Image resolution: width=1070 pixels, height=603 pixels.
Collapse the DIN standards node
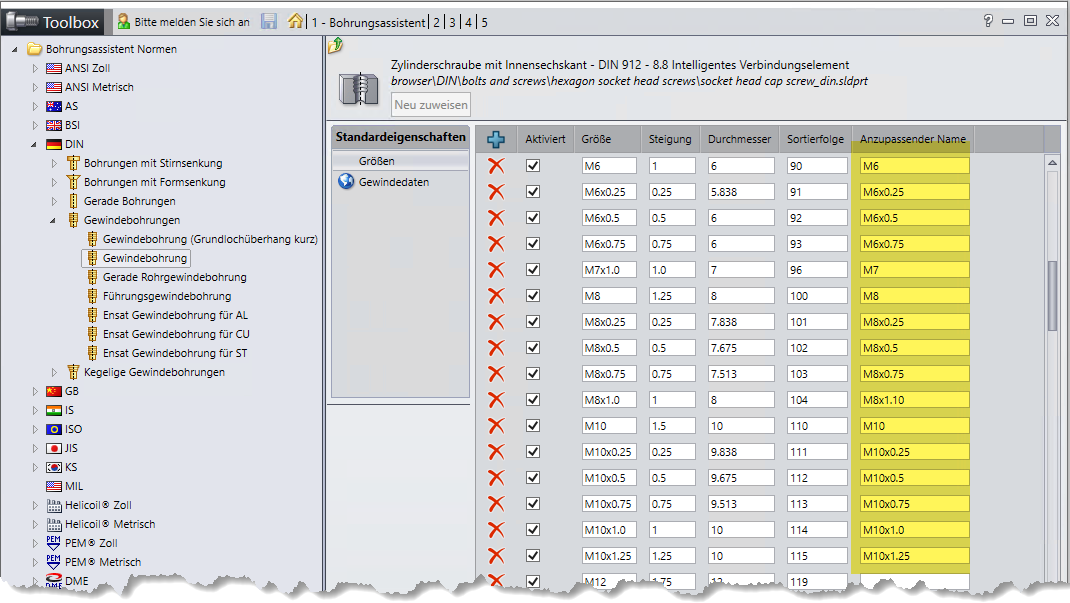pos(36,144)
